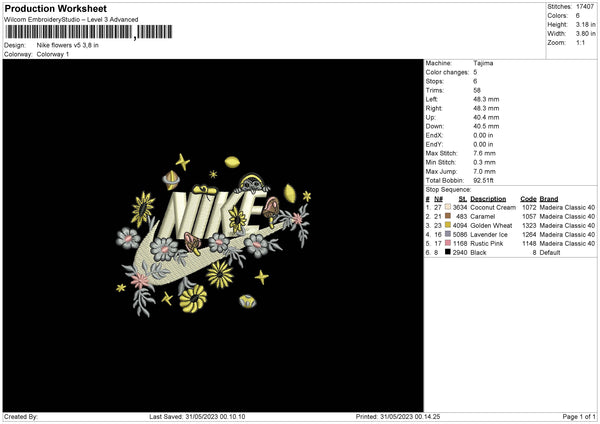Click the Max Stitch value '7.6 mm'
600x424 pixels.
click(484, 153)
